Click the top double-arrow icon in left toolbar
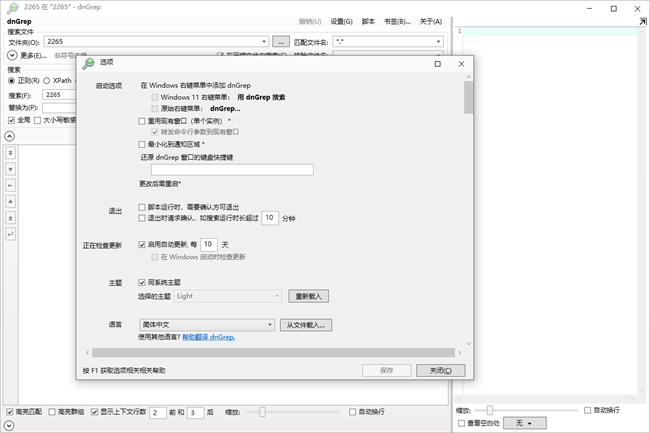 (10, 152)
